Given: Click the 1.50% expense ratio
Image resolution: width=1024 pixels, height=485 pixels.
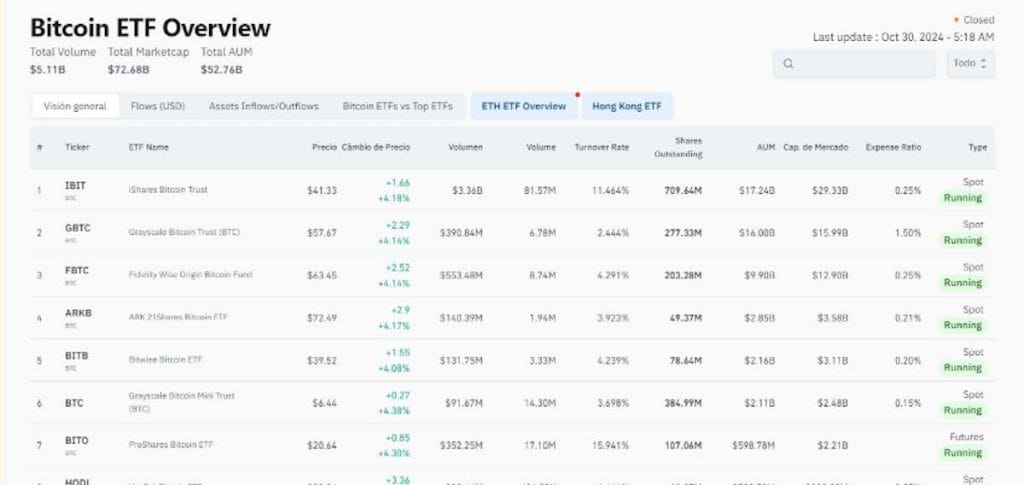Looking at the screenshot, I should pos(908,233).
